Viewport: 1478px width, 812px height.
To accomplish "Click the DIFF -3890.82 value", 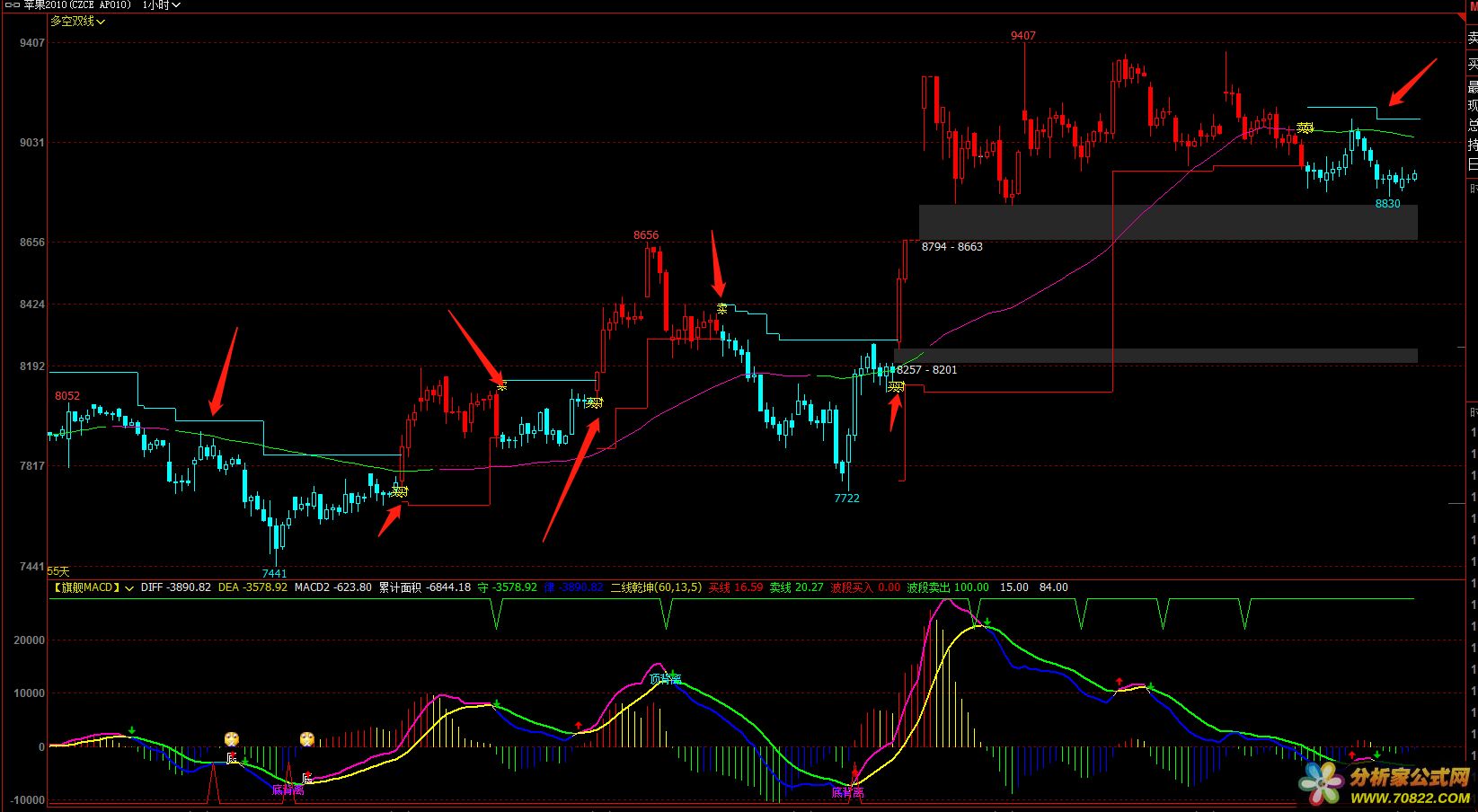I will tap(176, 587).
